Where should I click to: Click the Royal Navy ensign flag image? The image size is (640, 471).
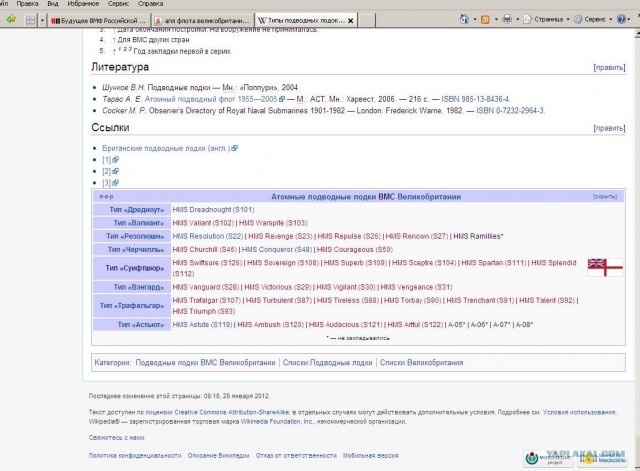tap(605, 267)
